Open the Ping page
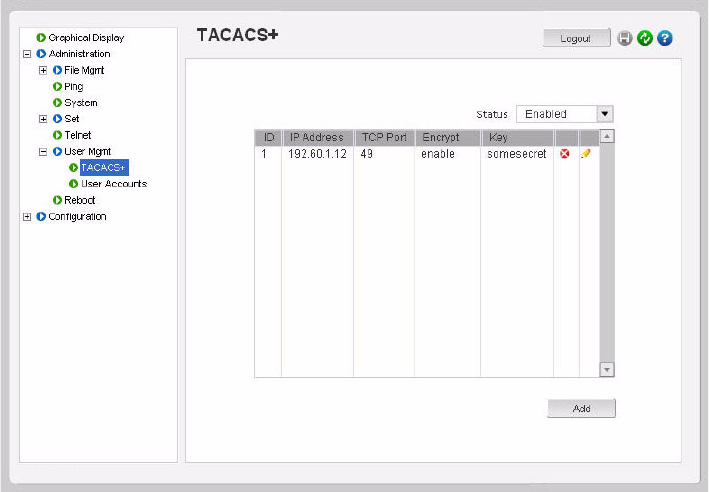709x492 pixels. (x=74, y=86)
